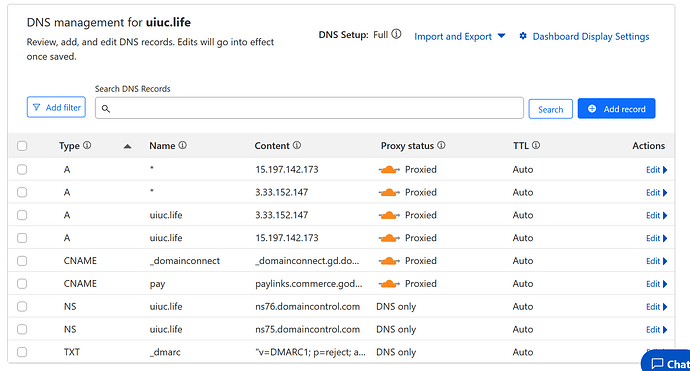Focus the Search DNS Records field
The image size is (690, 371).
click(309, 108)
